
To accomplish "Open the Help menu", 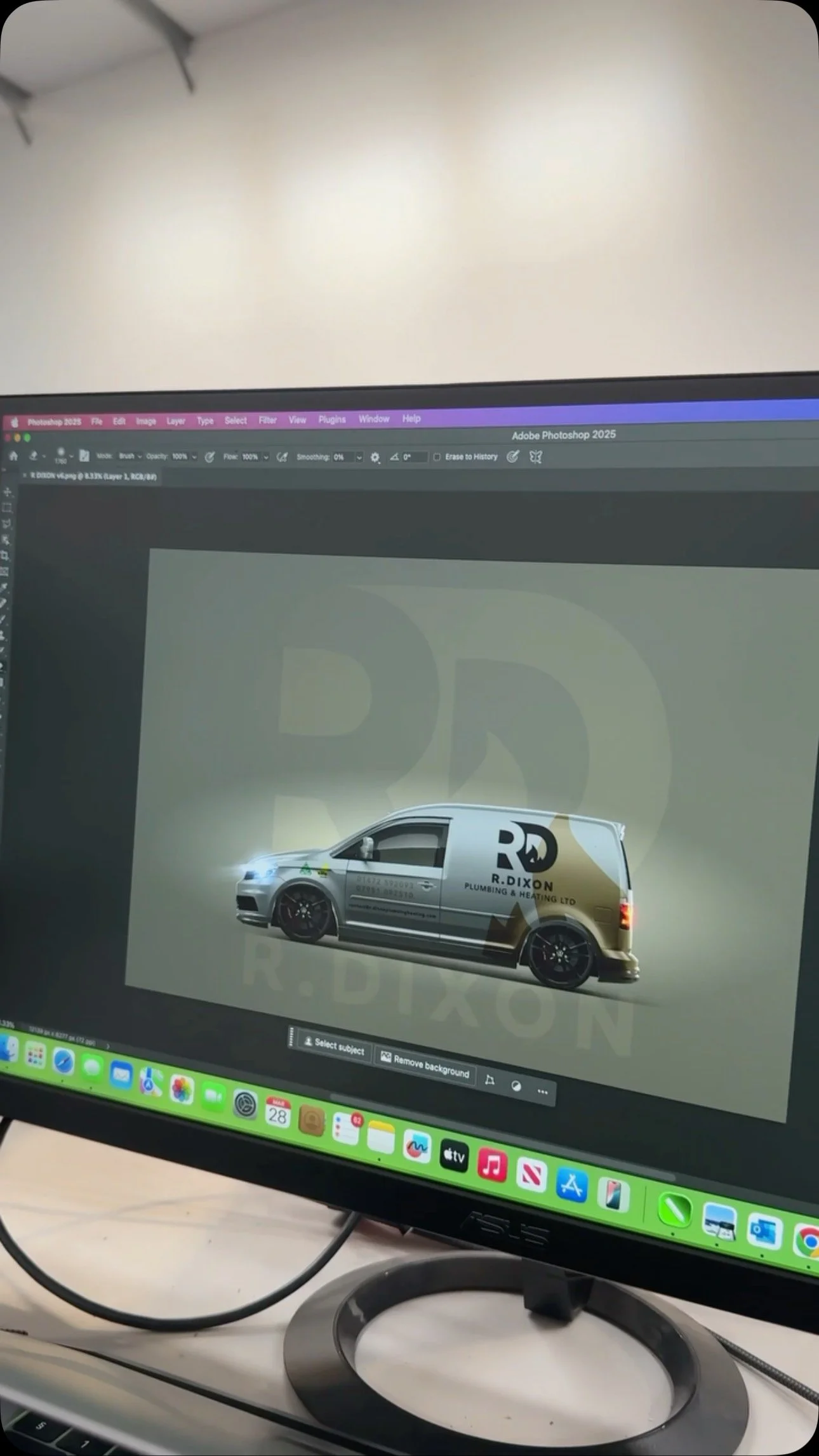I will [411, 418].
